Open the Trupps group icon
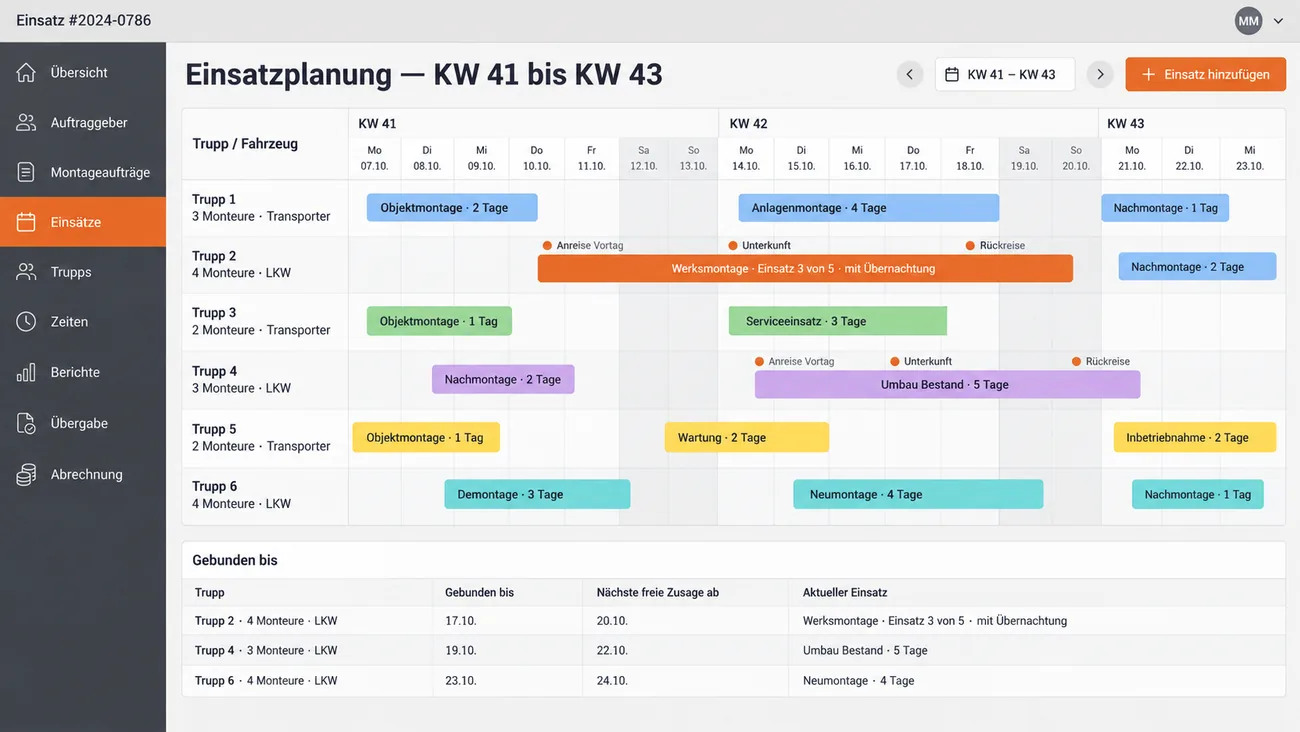Image resolution: width=1300 pixels, height=732 pixels. [x=26, y=272]
